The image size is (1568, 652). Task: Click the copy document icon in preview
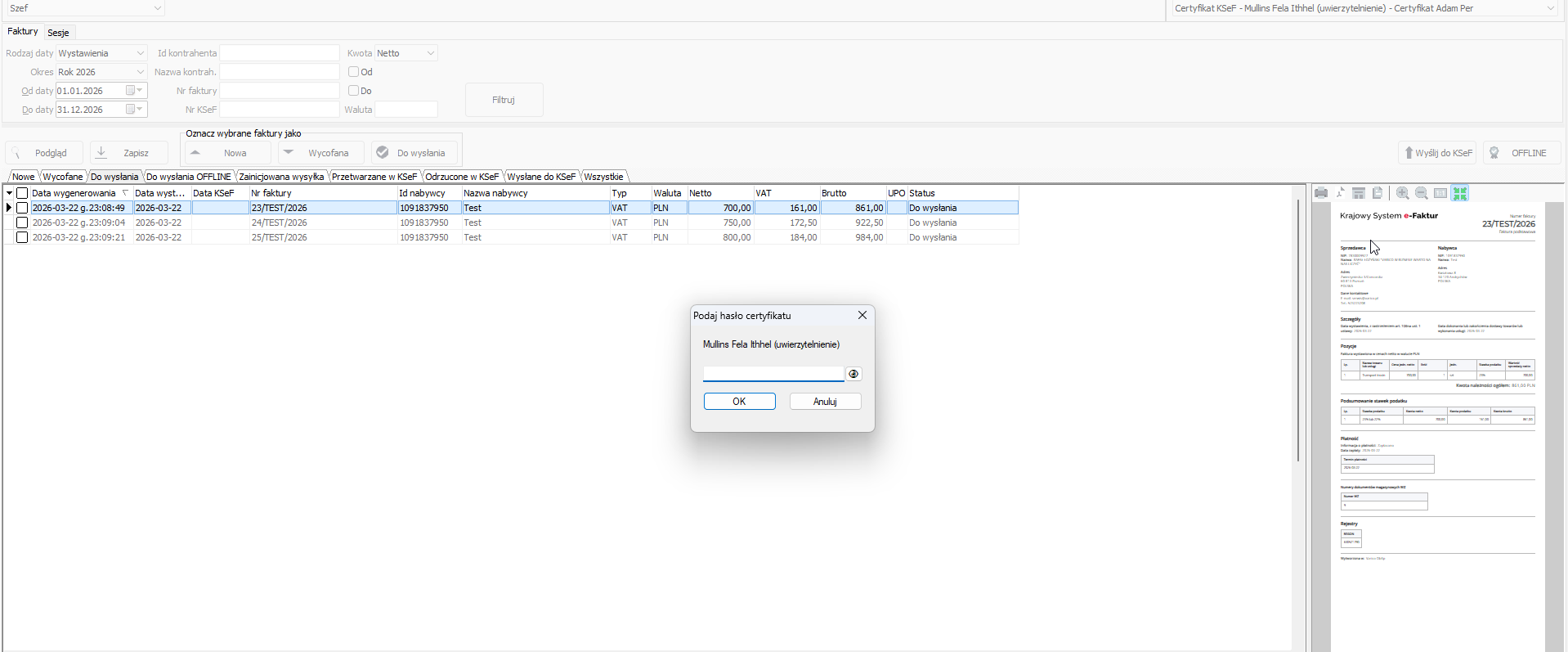(x=1378, y=193)
